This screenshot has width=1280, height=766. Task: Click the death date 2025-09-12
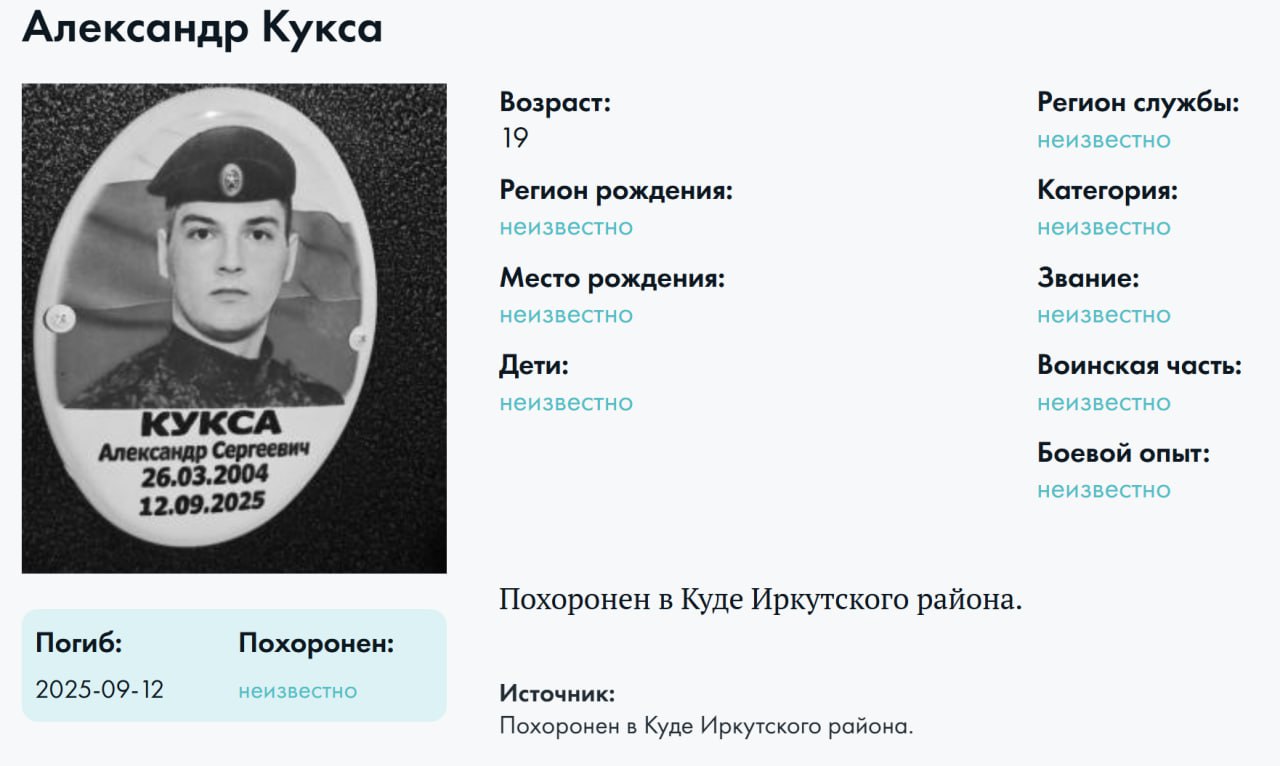[x=100, y=690]
